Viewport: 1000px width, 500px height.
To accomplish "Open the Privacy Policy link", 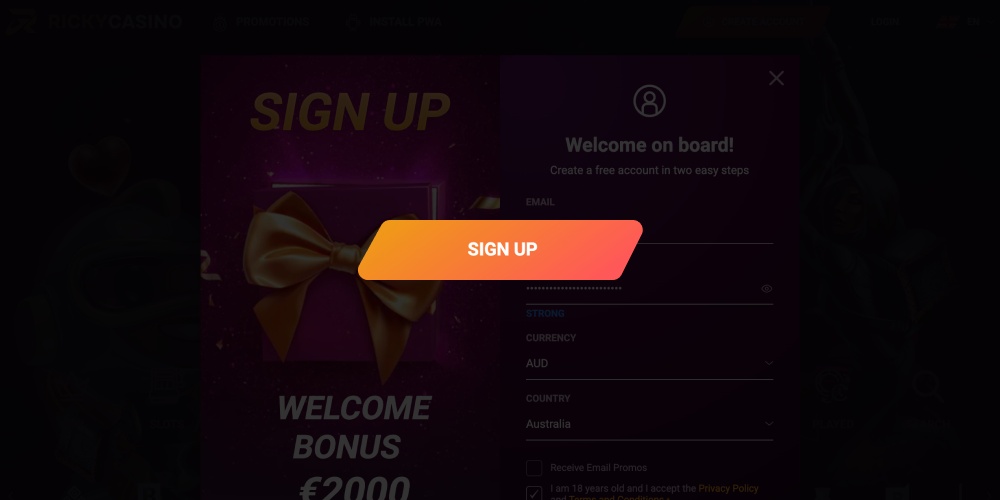I will [x=728, y=489].
